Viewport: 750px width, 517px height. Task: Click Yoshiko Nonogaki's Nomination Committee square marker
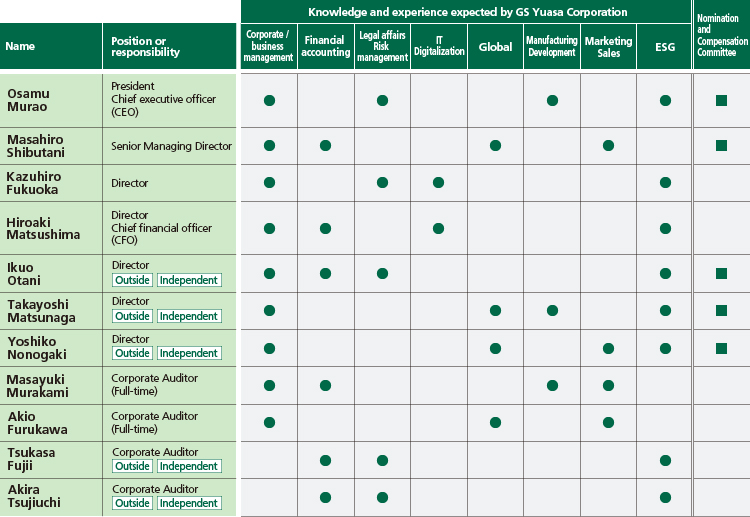coord(721,348)
